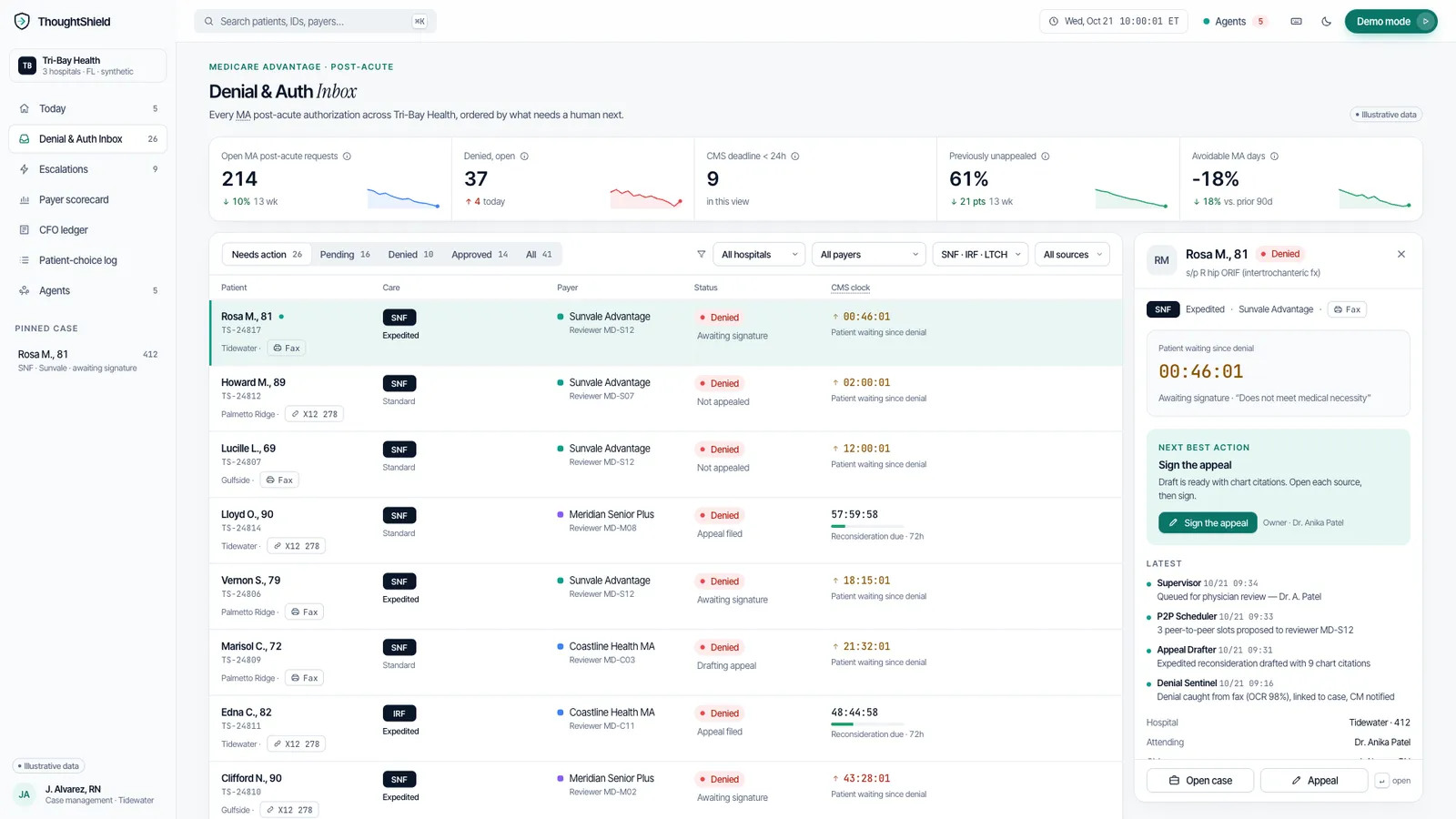Open Payer scorecard page
Image resolution: width=1456 pixels, height=819 pixels.
(88, 199)
